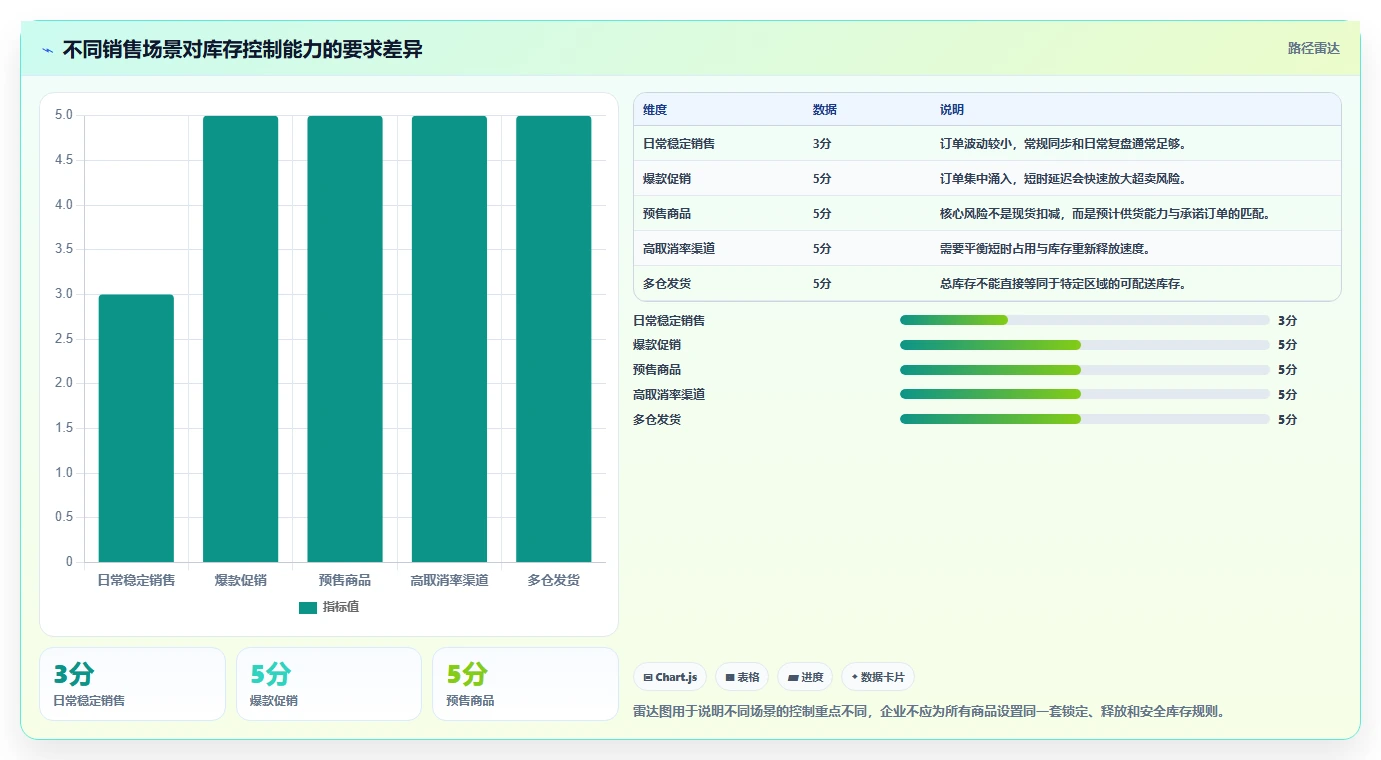Image resolution: width=1381 pixels, height=760 pixels.
Task: Click the 3分 value in the table
Action: point(822,144)
